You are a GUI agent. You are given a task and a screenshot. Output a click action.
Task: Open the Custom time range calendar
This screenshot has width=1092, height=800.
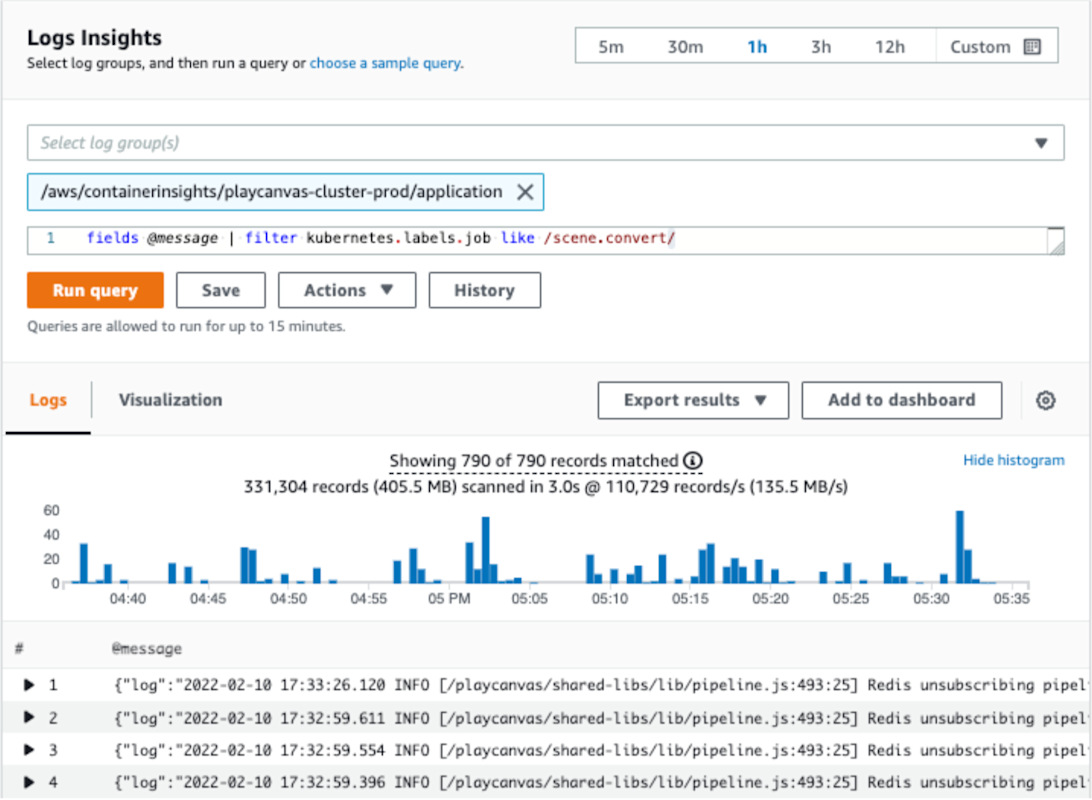pyautogui.click(x=996, y=47)
